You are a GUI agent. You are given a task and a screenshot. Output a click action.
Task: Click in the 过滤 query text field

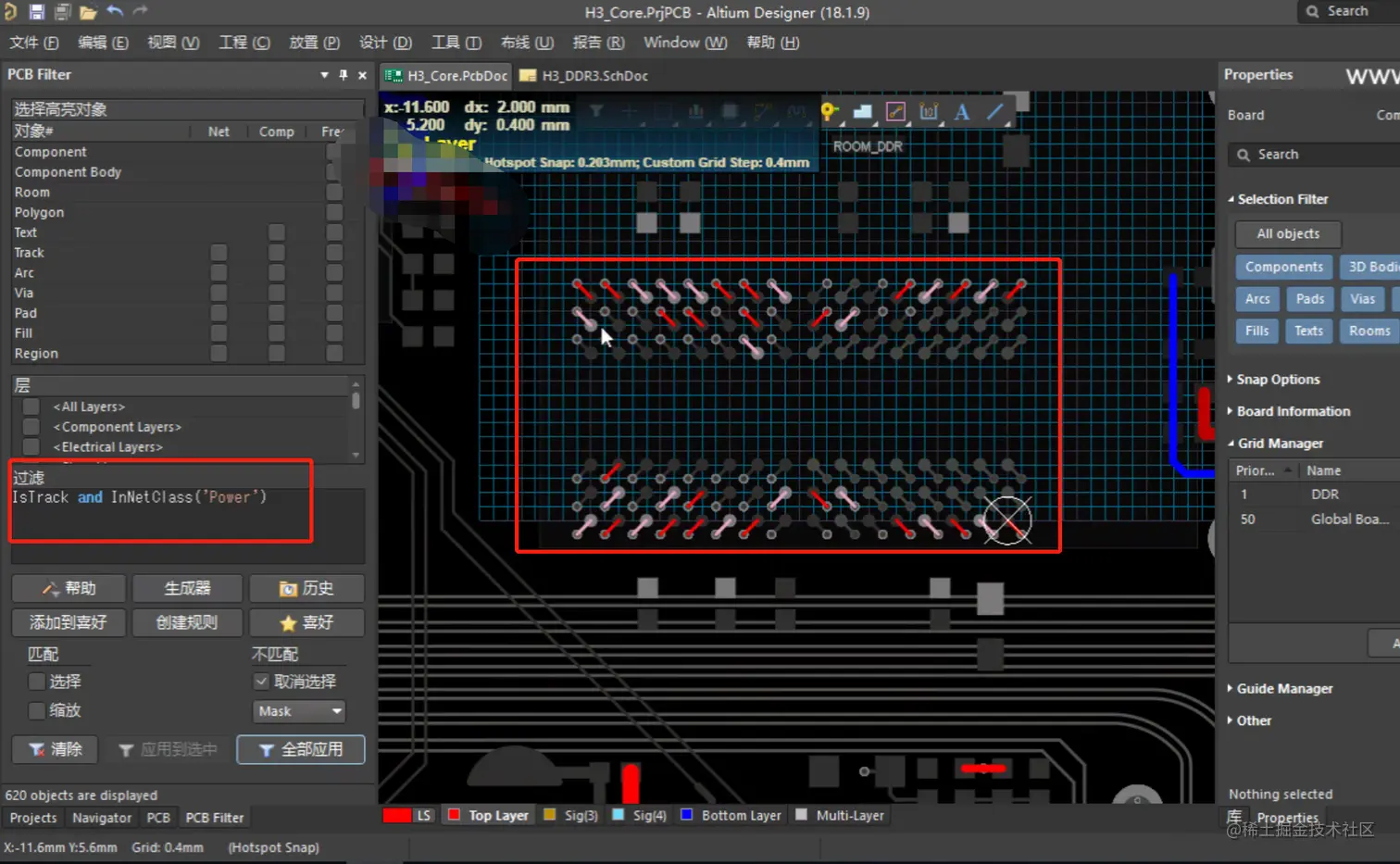(x=188, y=525)
